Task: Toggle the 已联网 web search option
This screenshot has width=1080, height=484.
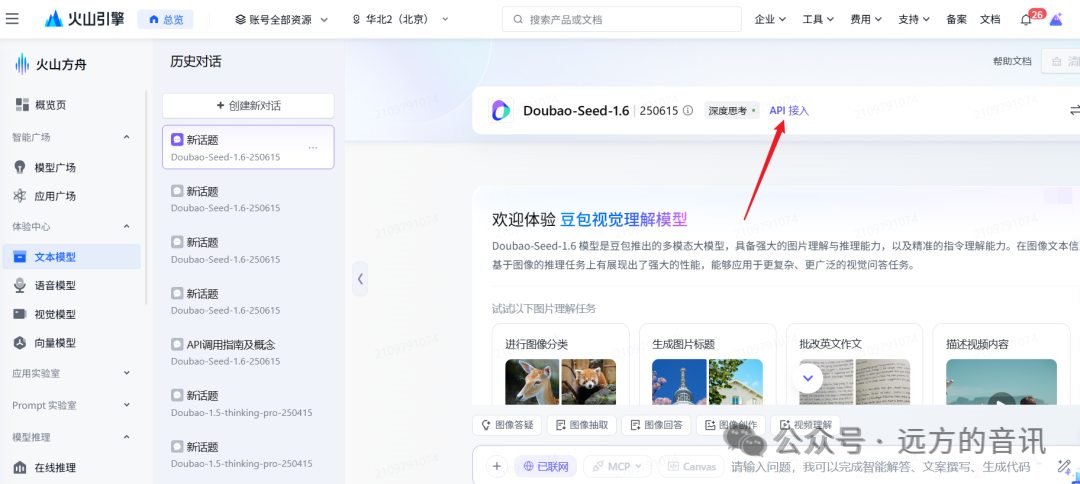Action: pos(546,466)
